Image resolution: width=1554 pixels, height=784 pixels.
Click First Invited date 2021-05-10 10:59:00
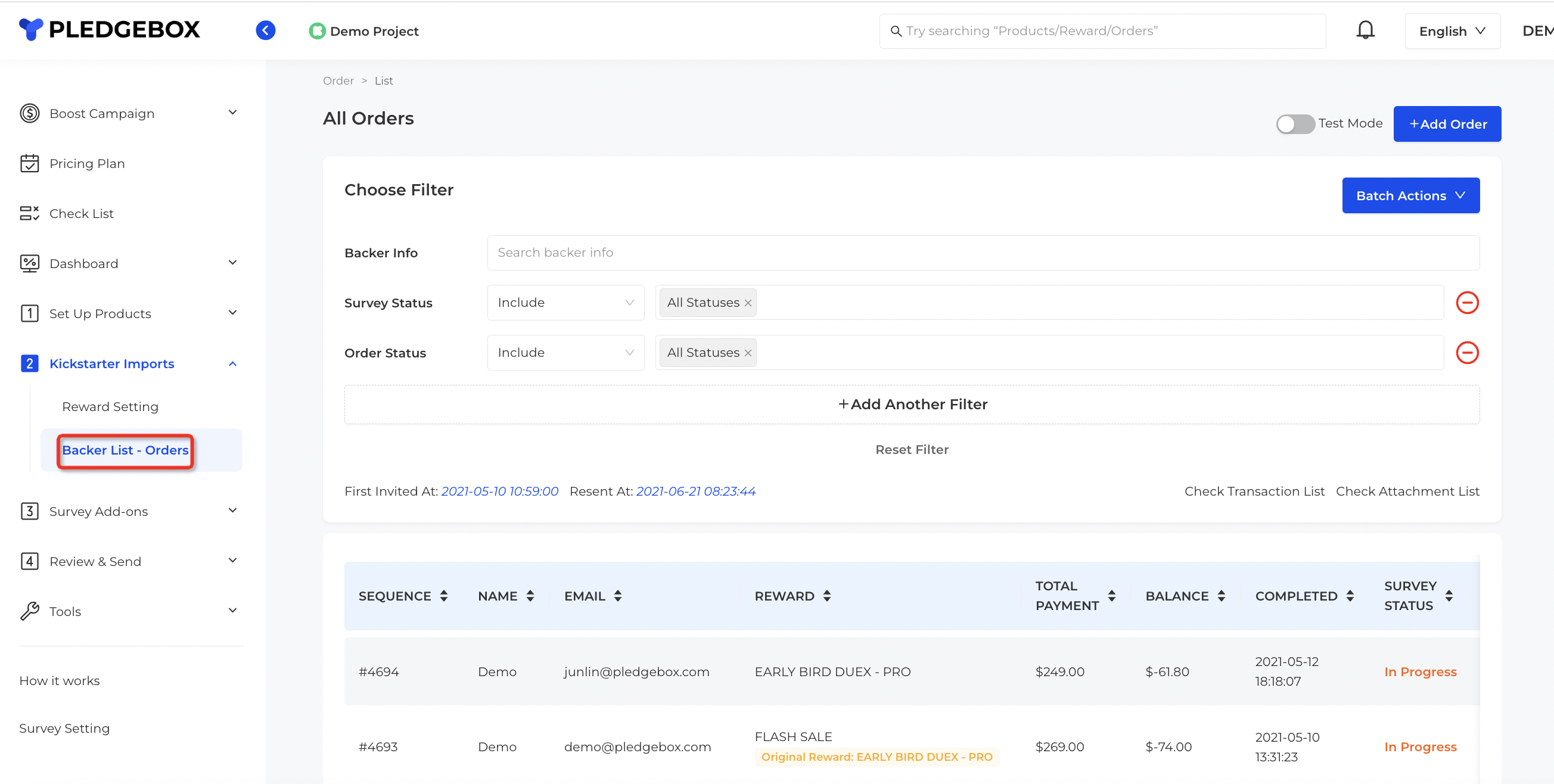(499, 491)
